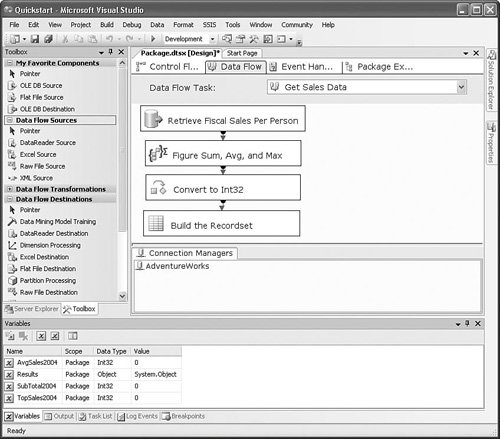This screenshot has height=439, width=500.
Task: Click the Paste toolbar icon
Action: pos(92,39)
